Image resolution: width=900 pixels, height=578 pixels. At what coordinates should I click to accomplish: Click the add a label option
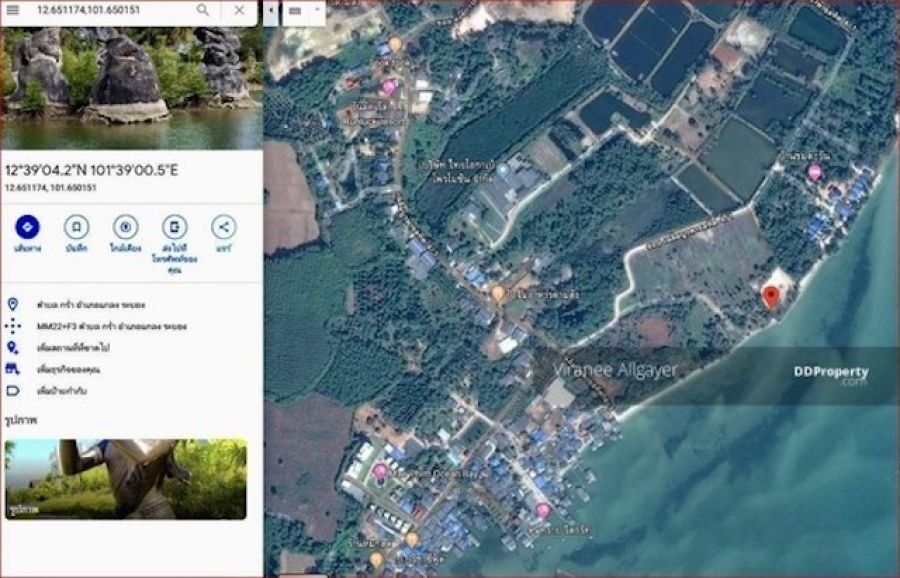click(78, 391)
